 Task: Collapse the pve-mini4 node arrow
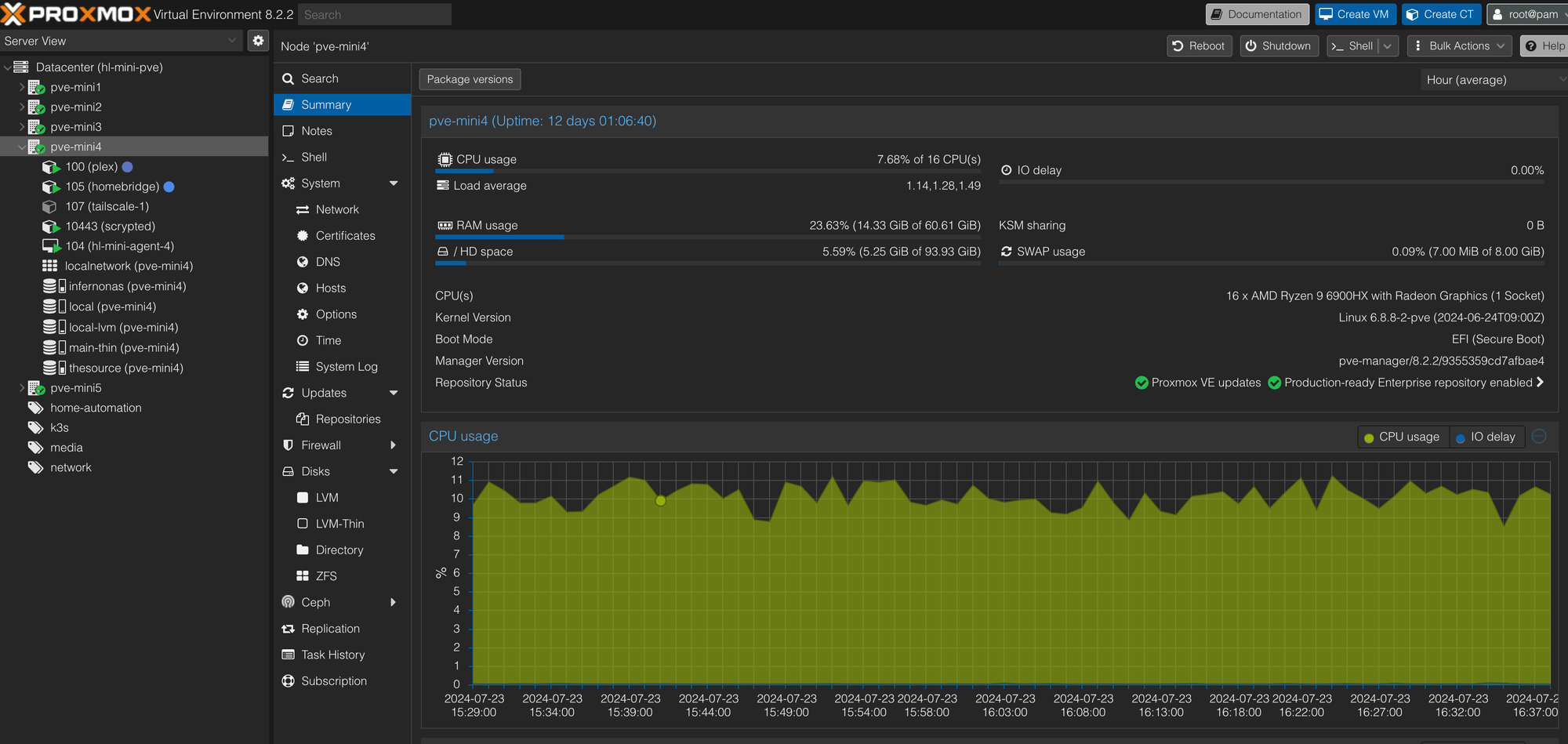click(22, 147)
